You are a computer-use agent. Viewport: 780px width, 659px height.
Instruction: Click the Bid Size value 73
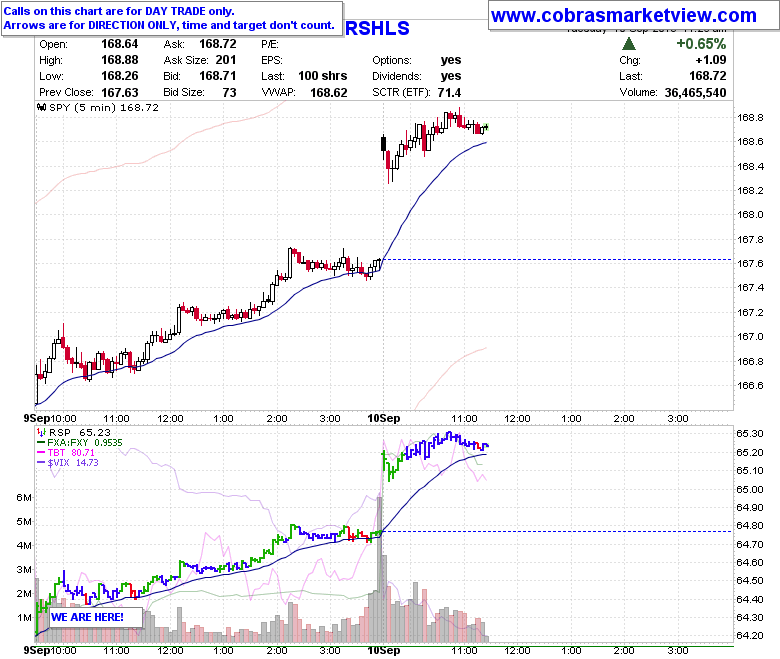click(229, 92)
